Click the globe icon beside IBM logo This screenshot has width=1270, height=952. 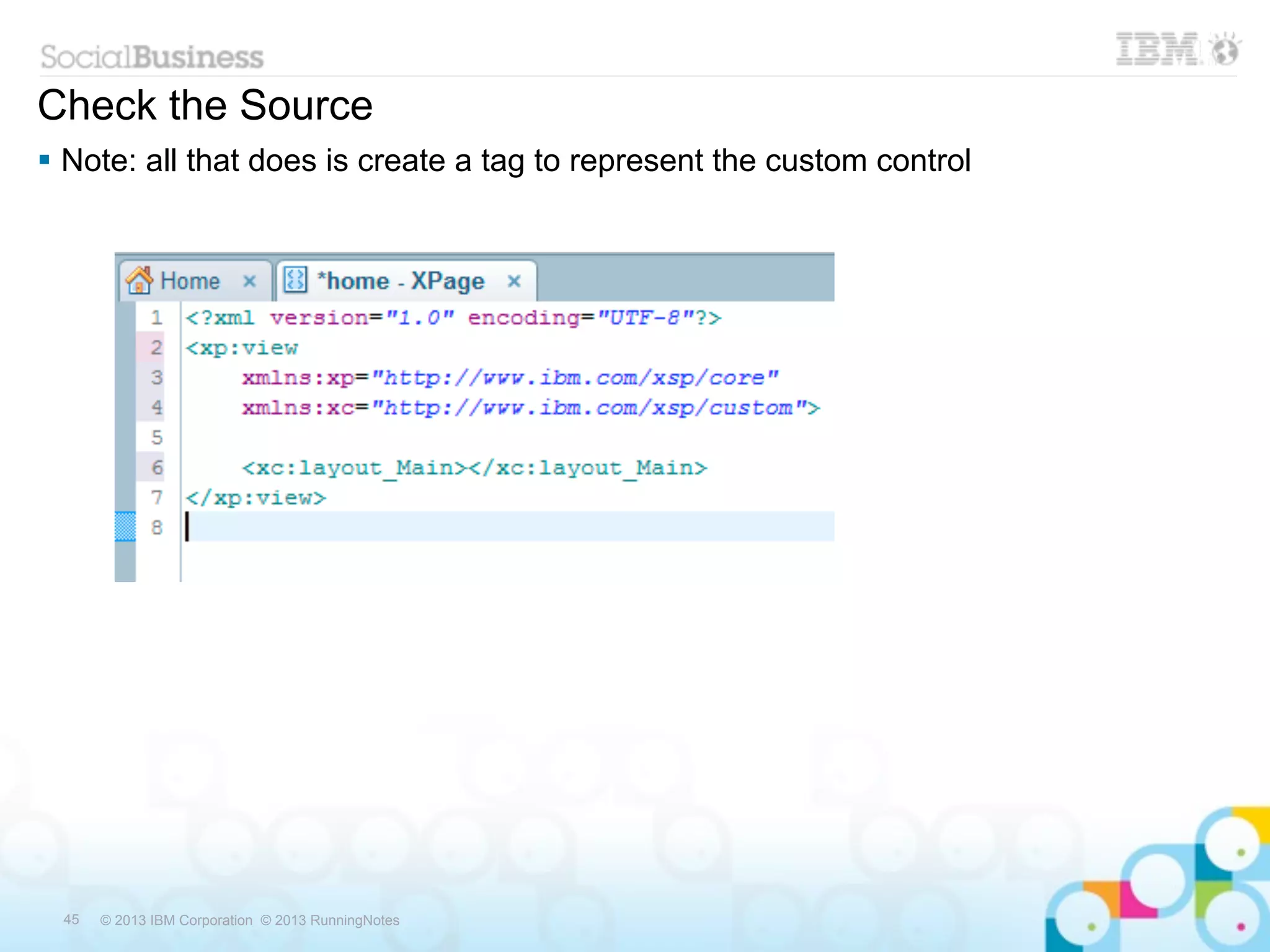tap(1225, 50)
